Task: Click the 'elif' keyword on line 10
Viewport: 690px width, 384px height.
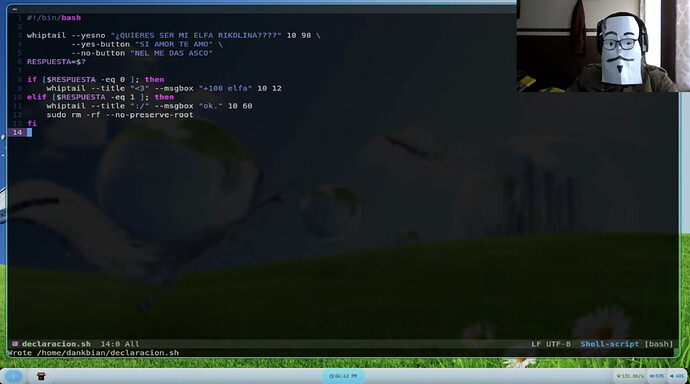Action: pyautogui.click(x=37, y=97)
